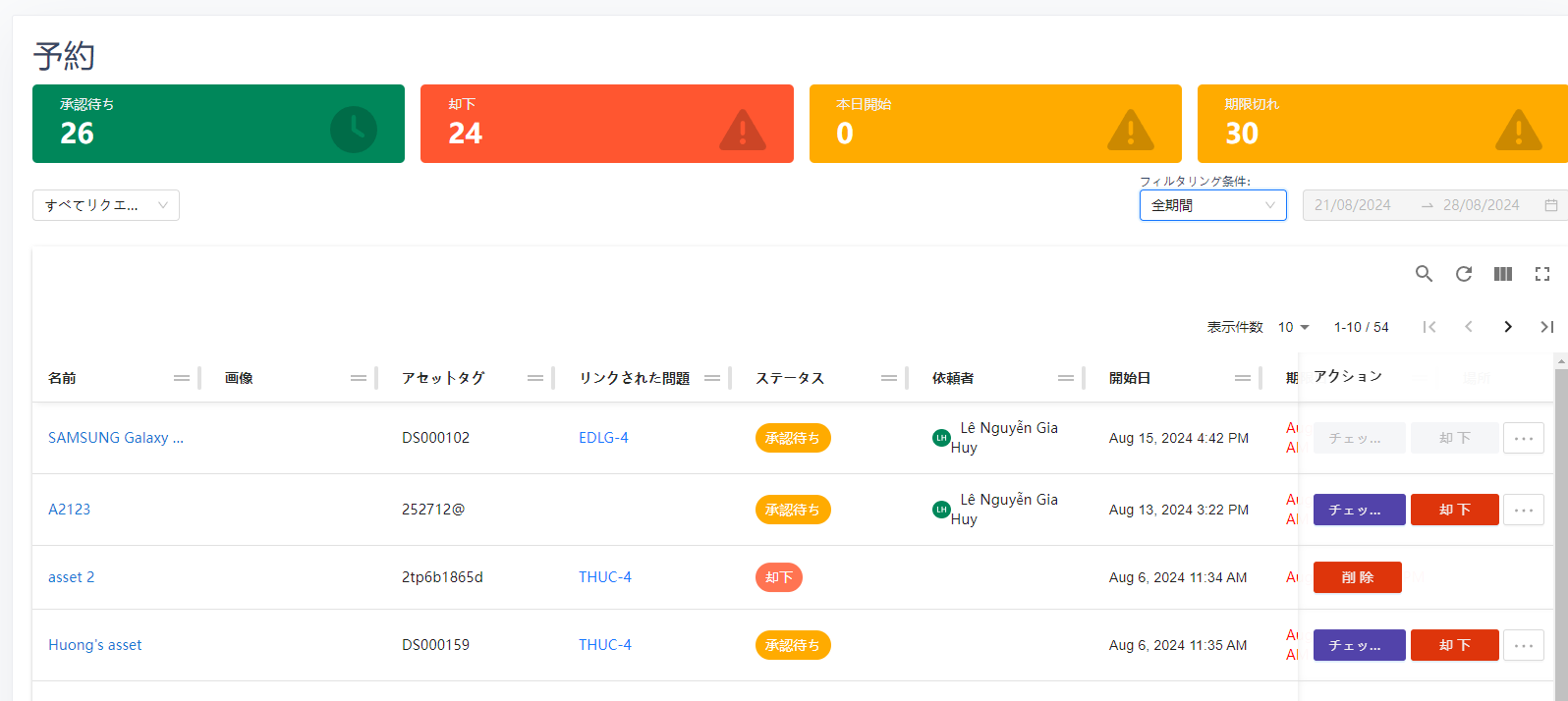The width and height of the screenshot is (1568, 701).
Task: Change the 表示件数 rows per page dropdown
Action: click(x=1293, y=327)
